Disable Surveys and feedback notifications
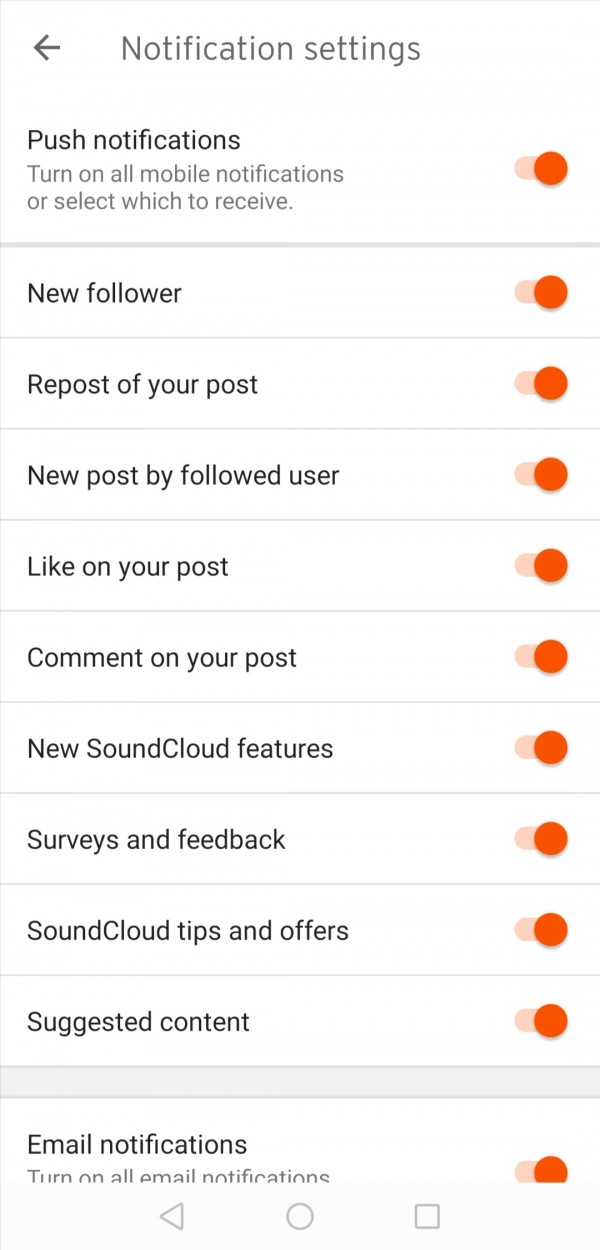Viewport: 600px width, 1250px height. click(542, 839)
